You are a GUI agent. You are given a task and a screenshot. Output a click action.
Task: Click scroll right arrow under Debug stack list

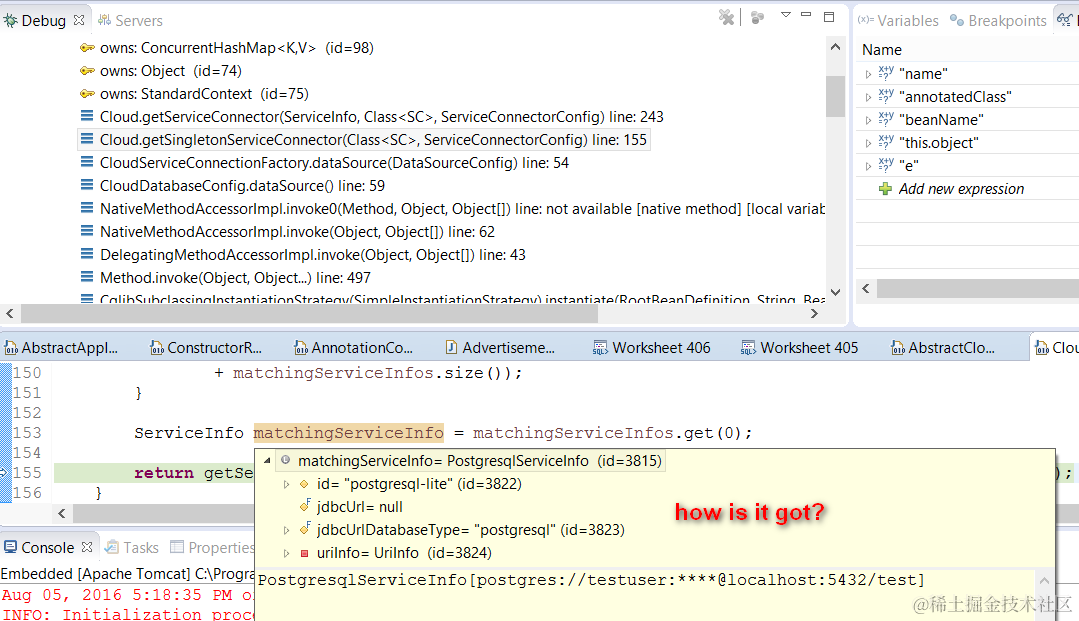(x=814, y=313)
